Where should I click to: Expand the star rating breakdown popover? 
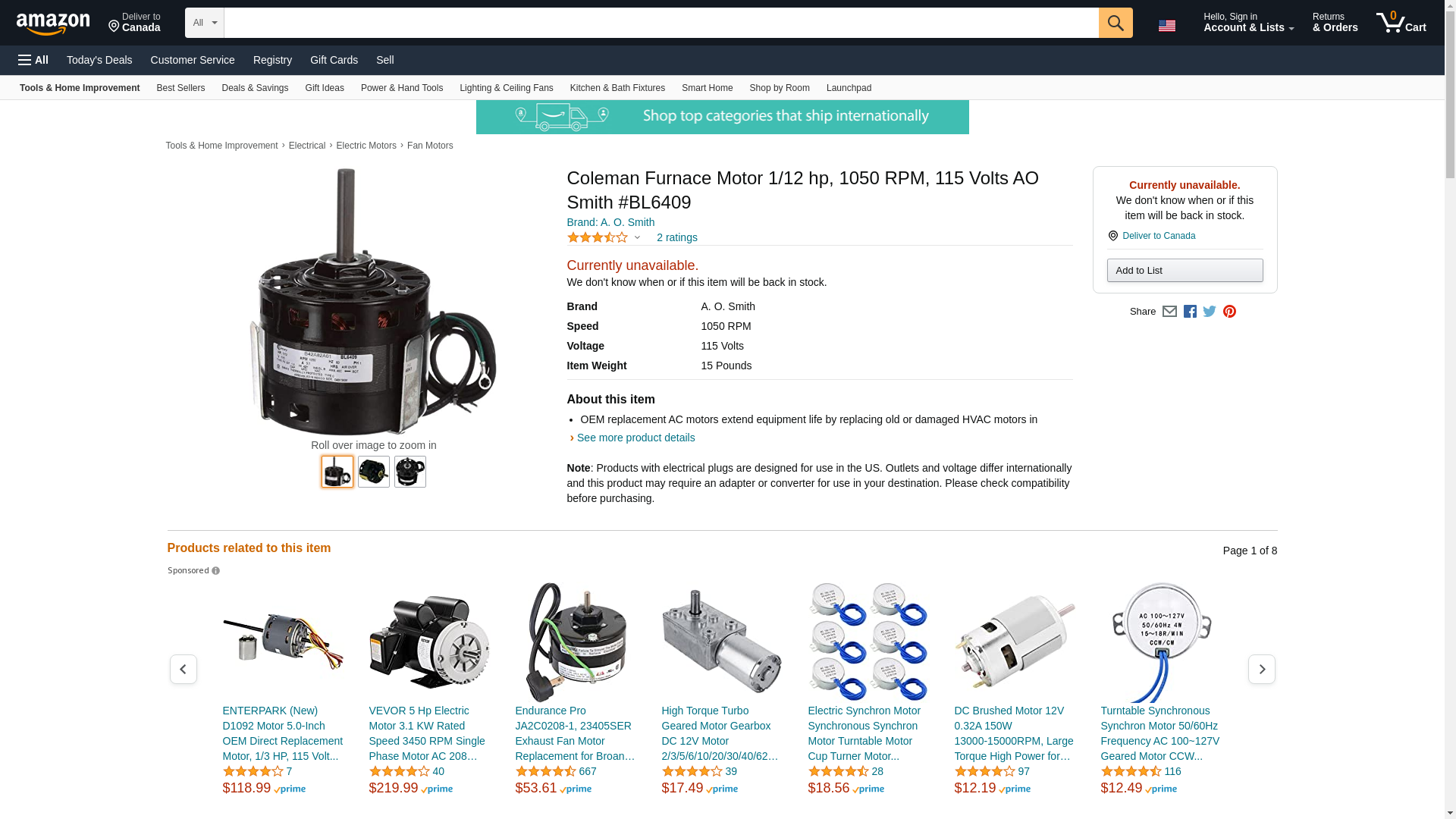click(604, 237)
